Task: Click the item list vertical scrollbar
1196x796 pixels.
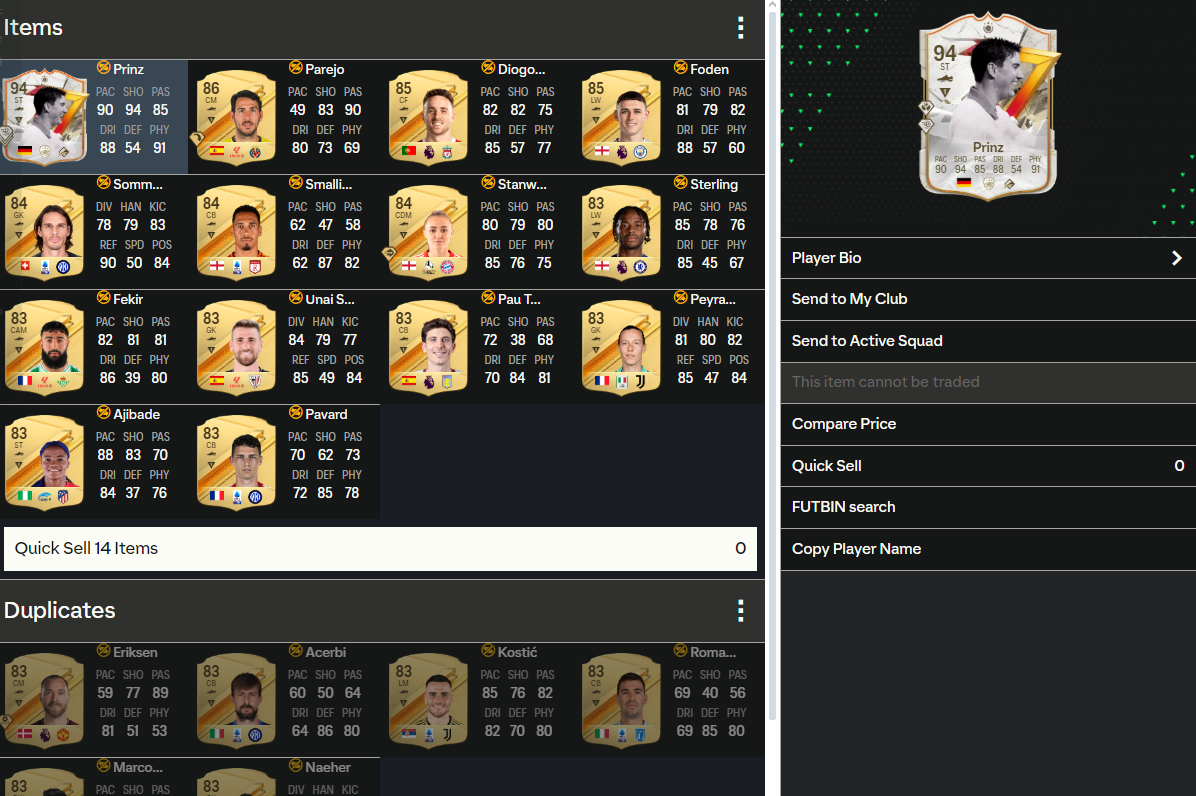Action: [x=772, y=366]
